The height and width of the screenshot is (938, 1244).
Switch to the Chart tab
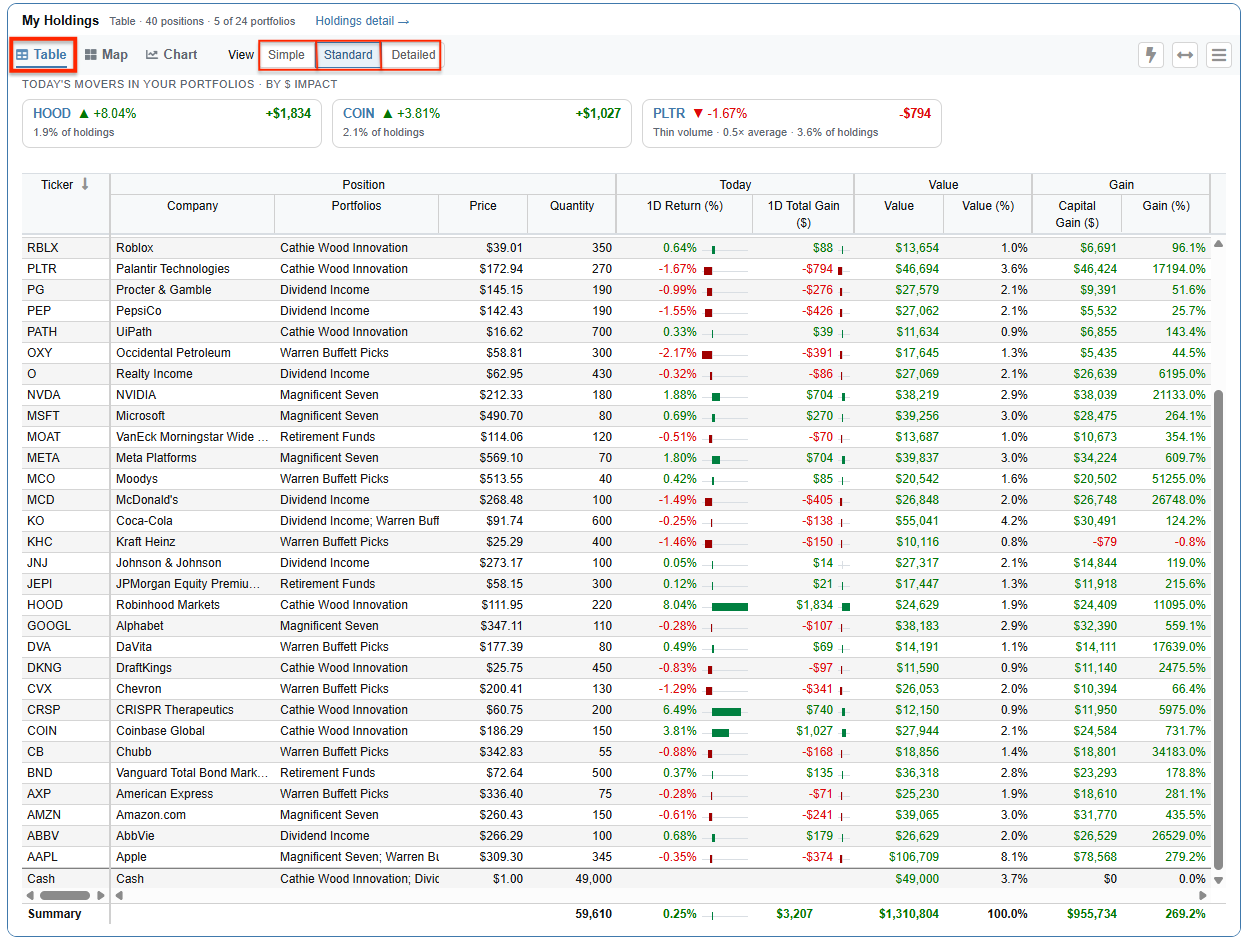172,55
